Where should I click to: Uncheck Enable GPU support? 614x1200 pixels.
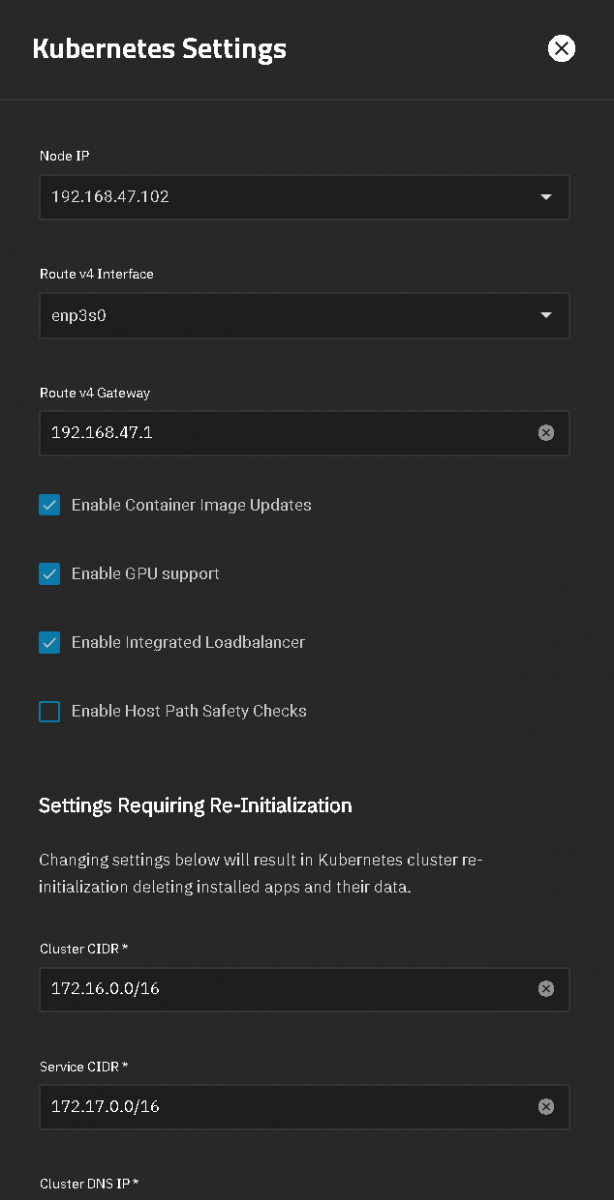click(x=49, y=574)
